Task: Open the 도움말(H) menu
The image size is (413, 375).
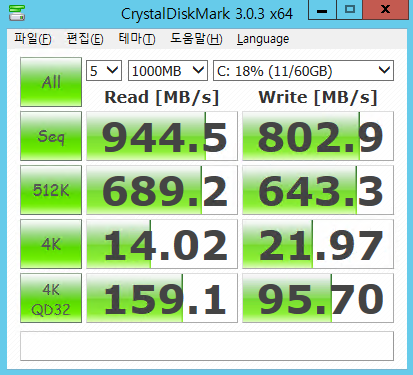Action: pos(196,39)
